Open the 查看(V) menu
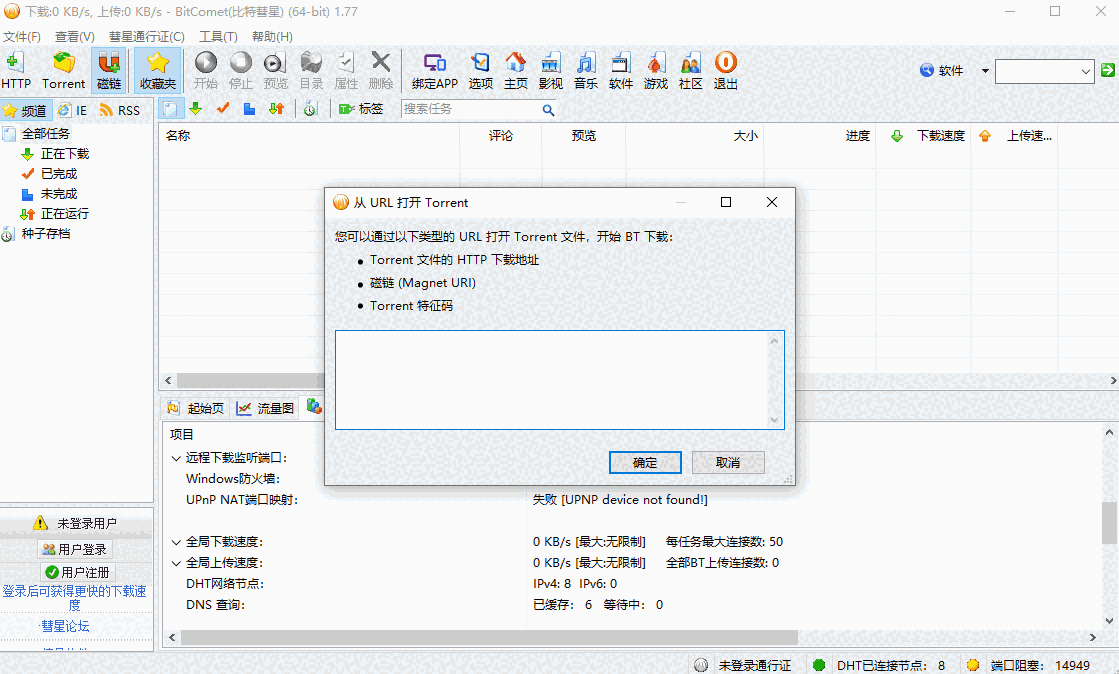The image size is (1119, 674). click(x=75, y=36)
